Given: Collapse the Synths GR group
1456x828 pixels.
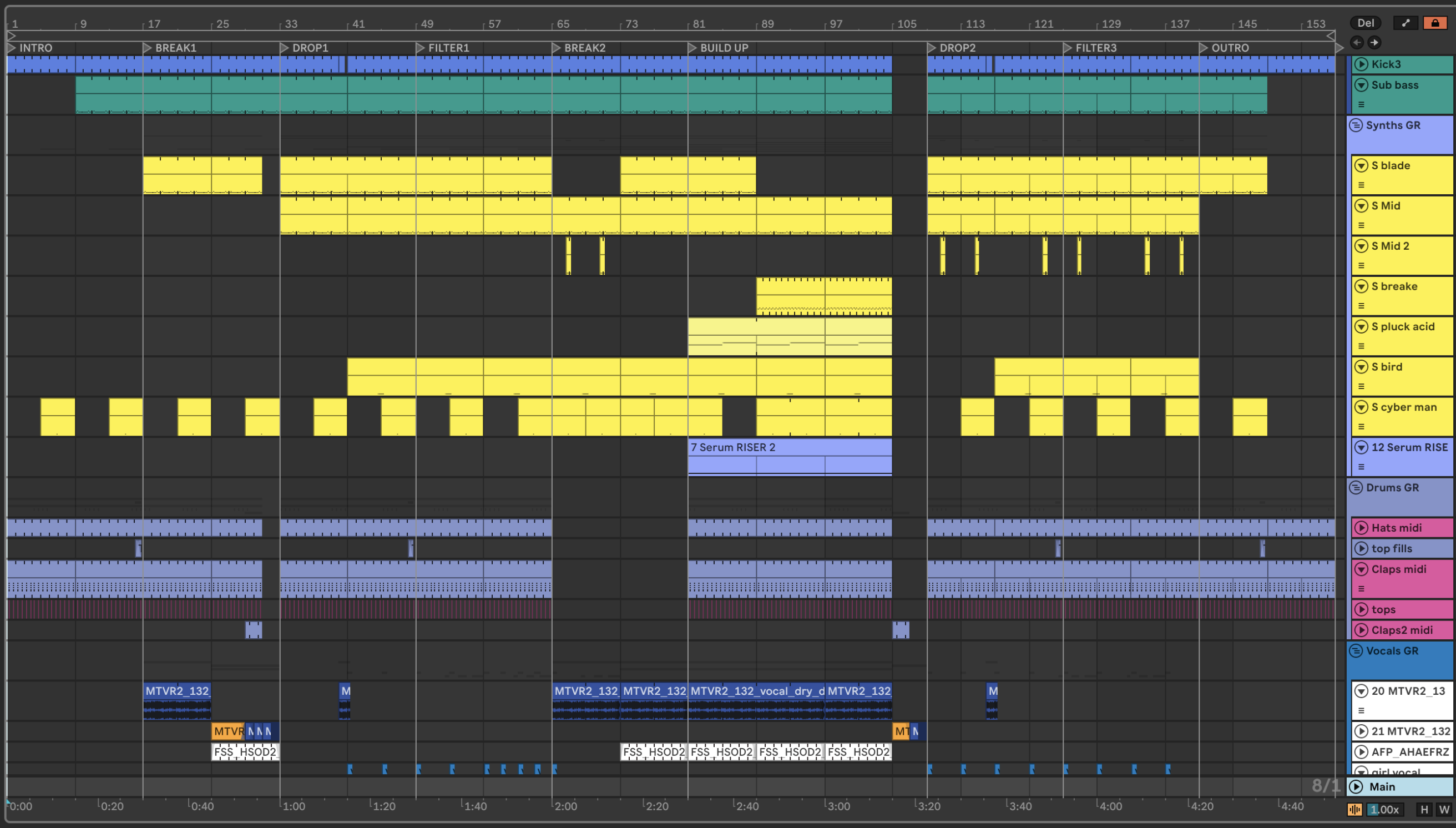Looking at the screenshot, I should 1356,125.
